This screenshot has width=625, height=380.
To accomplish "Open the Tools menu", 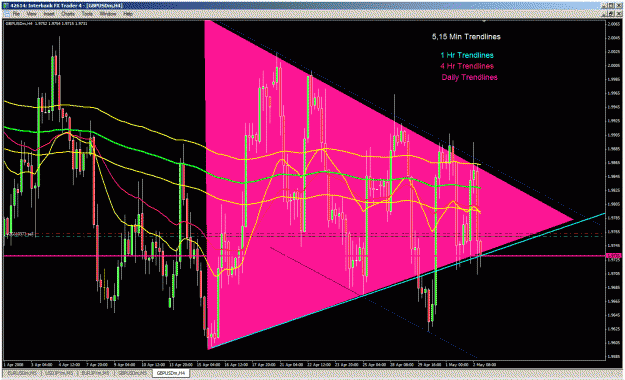I will 87,14.
